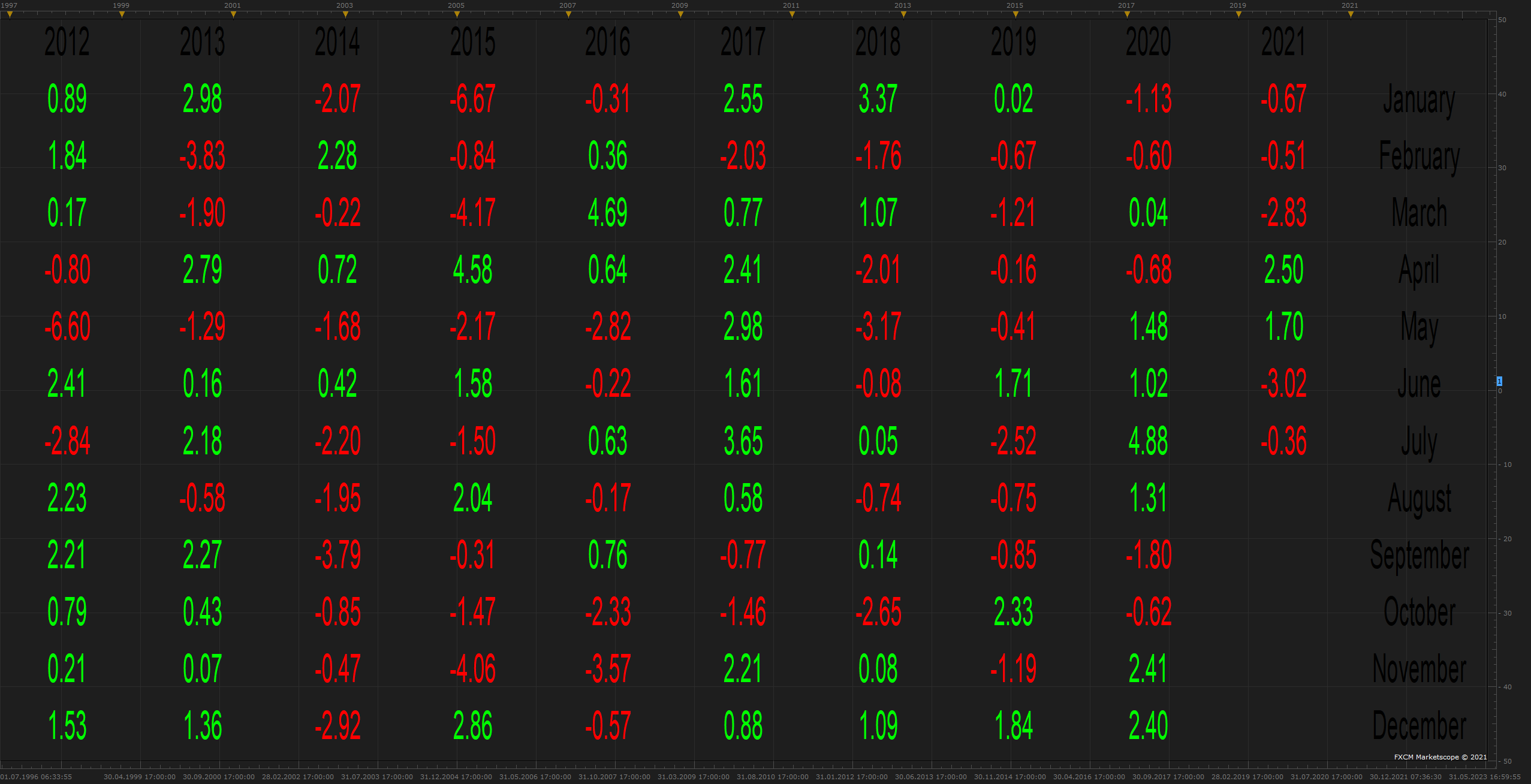
Task: Pick the yellow marker under 2011
Action: 792,14
